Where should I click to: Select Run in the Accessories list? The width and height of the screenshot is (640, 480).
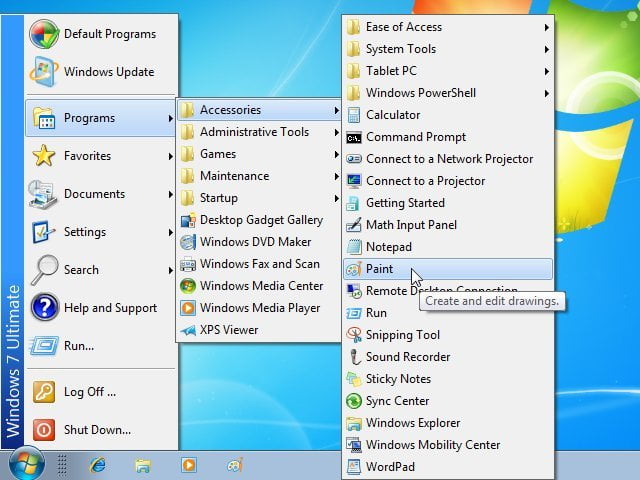pos(448,313)
